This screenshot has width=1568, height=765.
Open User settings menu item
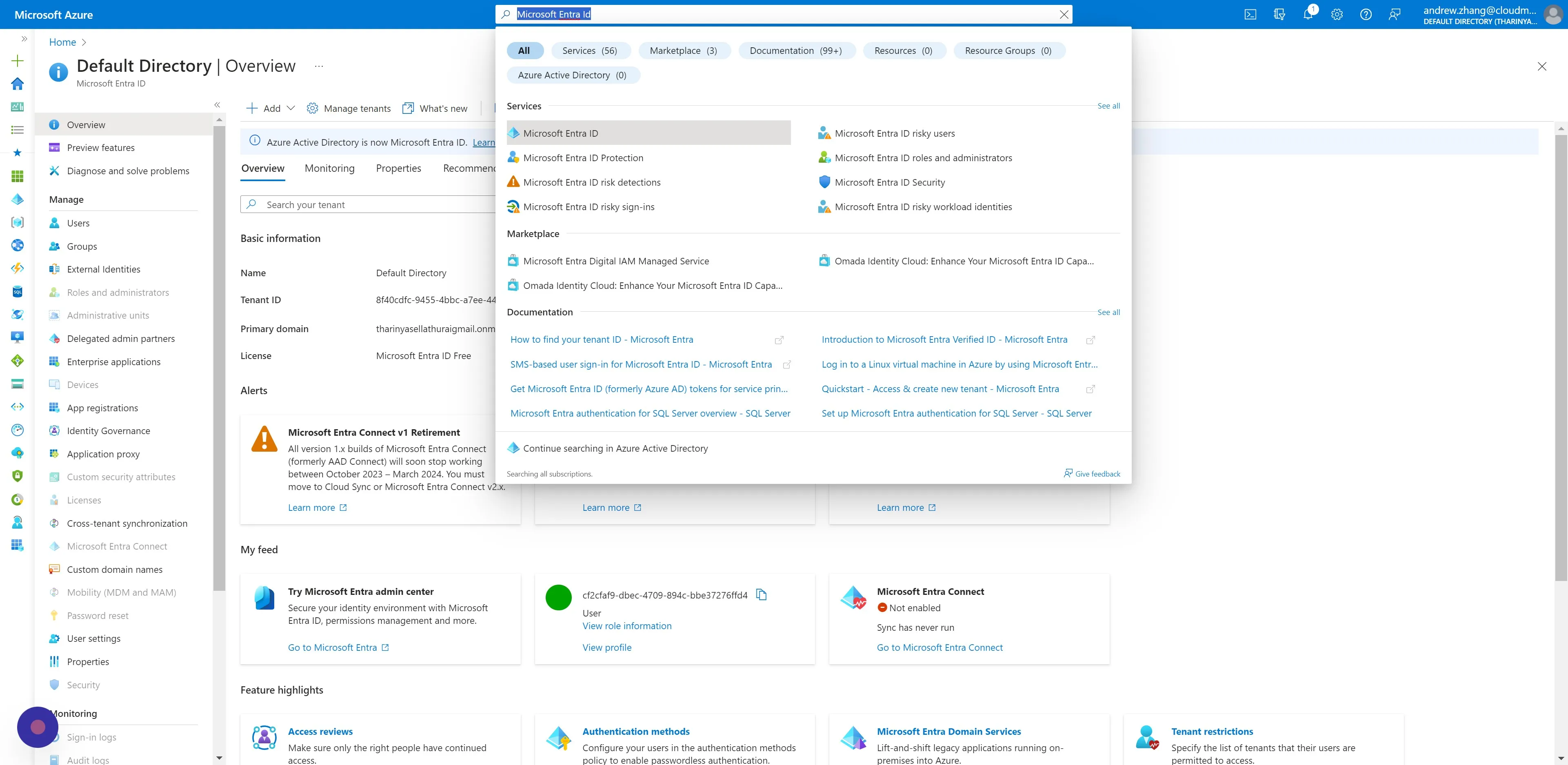click(124, 639)
